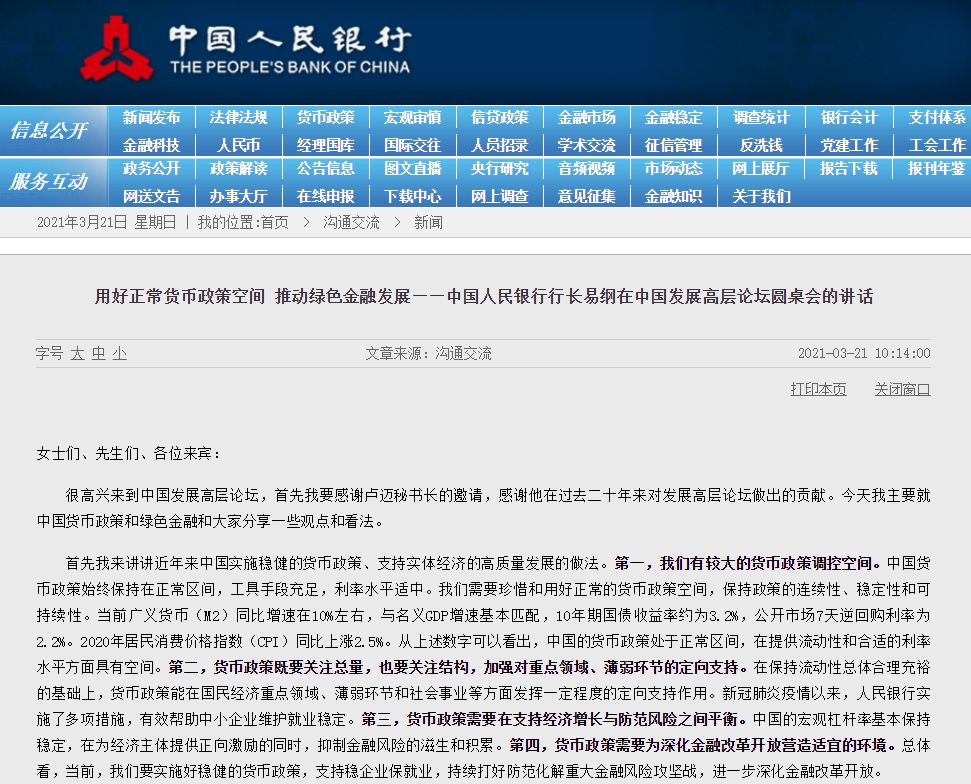This screenshot has width=971, height=784.
Task: Open the 金融市场 navigation item
Action: [x=586, y=117]
